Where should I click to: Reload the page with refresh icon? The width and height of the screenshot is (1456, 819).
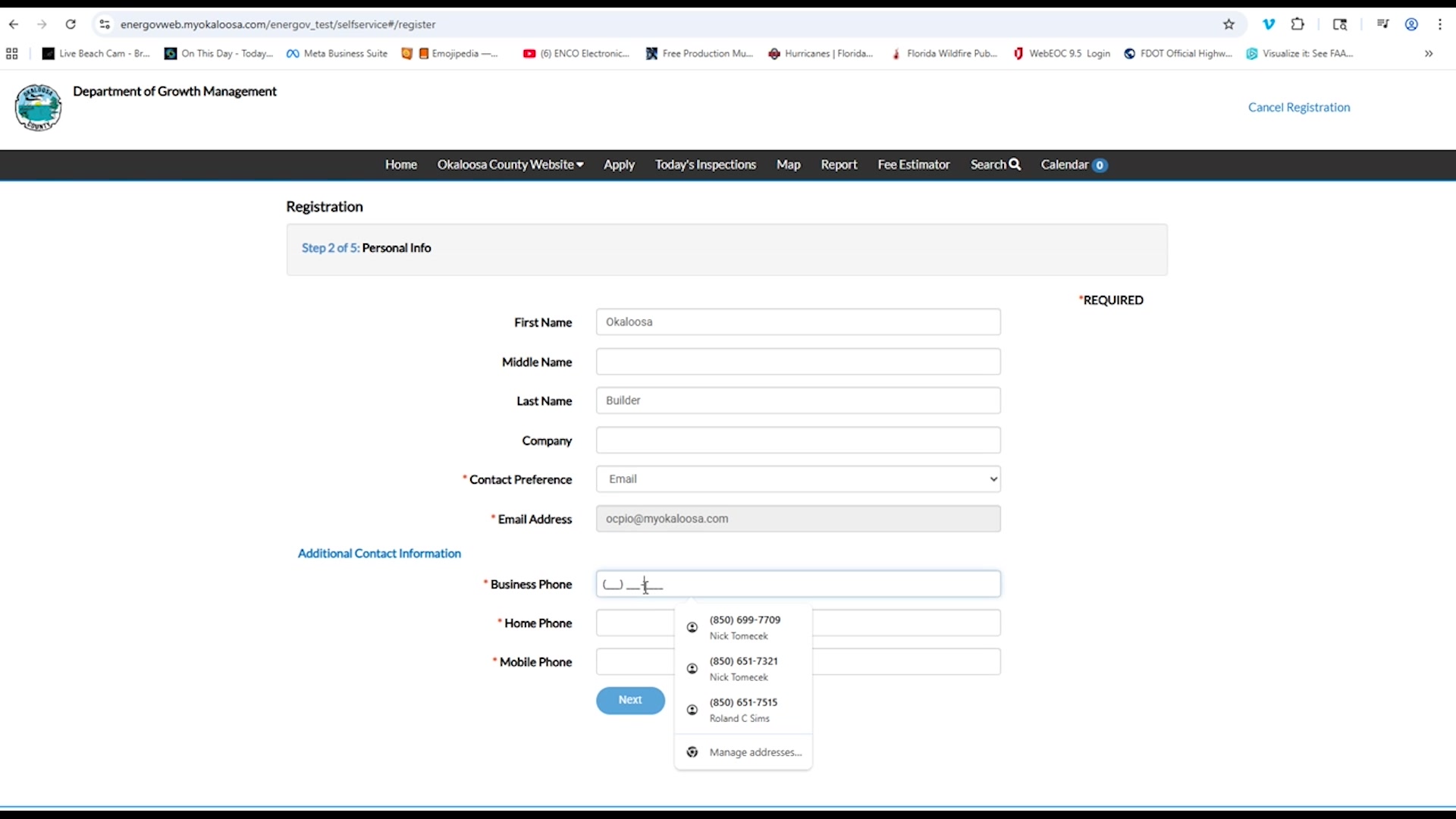tap(71, 24)
